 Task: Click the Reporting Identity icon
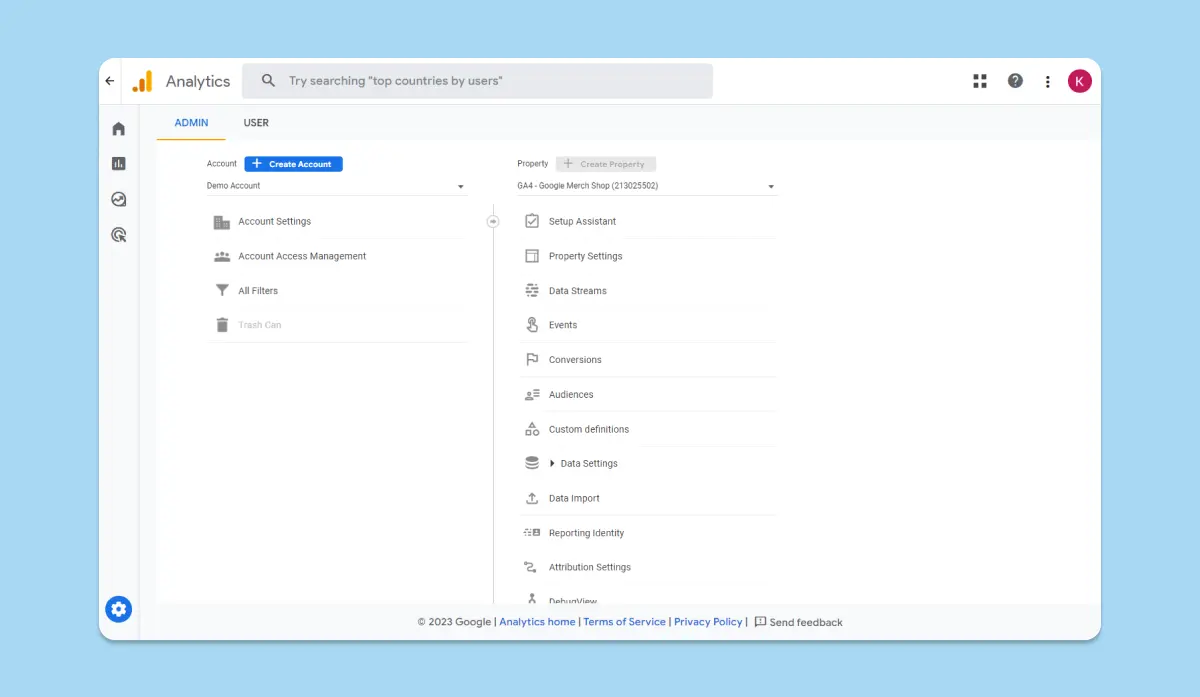click(532, 533)
